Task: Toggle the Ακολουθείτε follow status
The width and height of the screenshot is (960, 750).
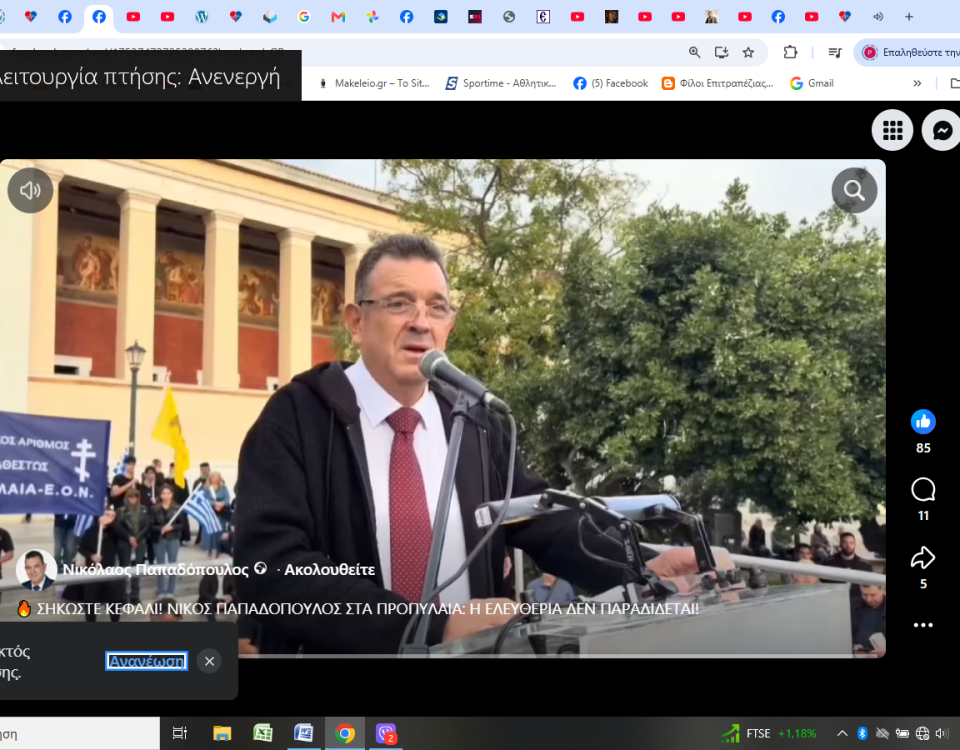Action: [329, 570]
